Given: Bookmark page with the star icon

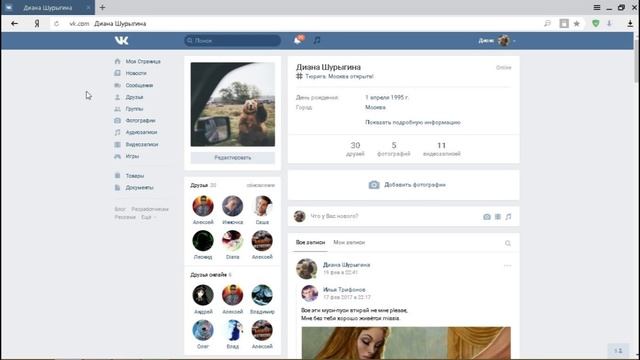Looking at the screenshot, I should [577, 24].
